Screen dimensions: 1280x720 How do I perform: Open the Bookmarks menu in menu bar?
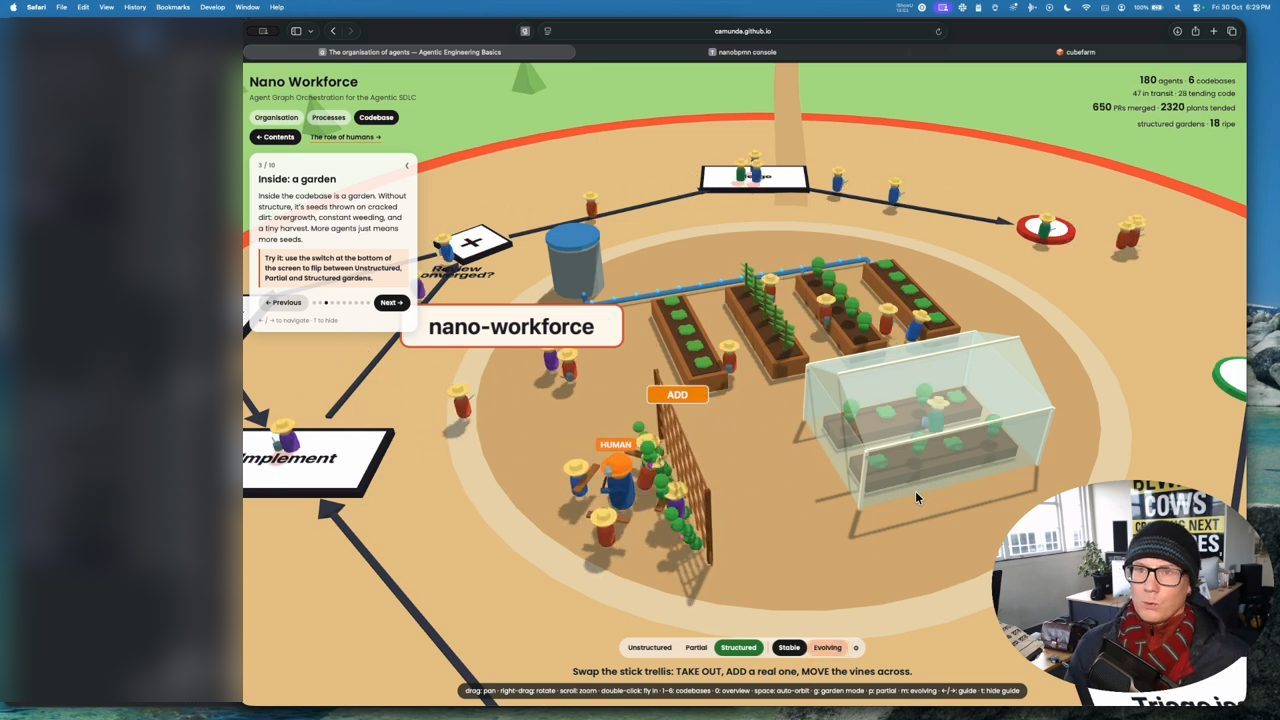click(173, 7)
